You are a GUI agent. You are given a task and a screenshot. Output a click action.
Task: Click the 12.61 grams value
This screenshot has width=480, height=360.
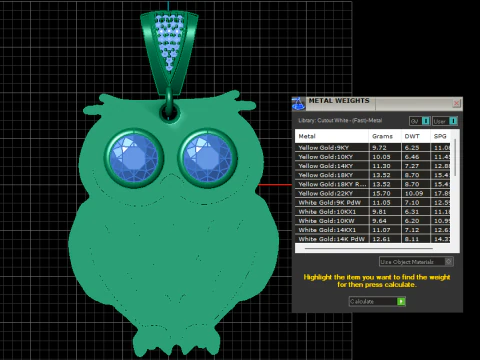(381, 239)
